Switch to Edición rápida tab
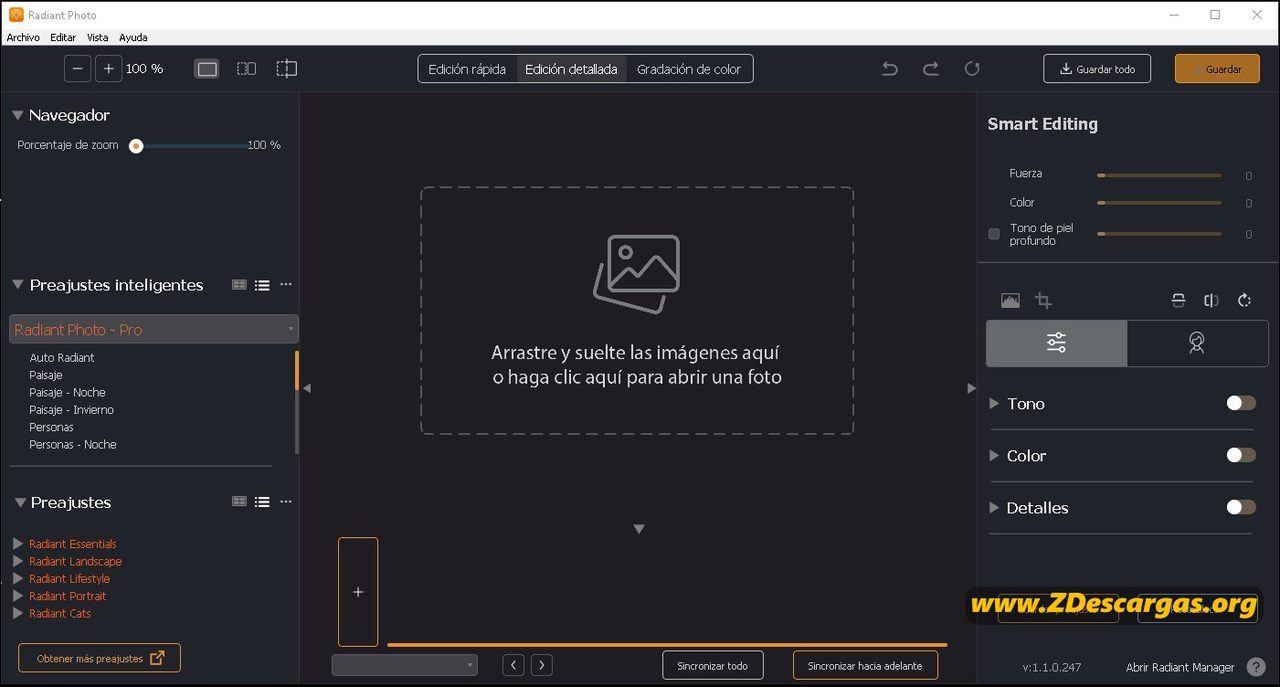 pyautogui.click(x=467, y=69)
